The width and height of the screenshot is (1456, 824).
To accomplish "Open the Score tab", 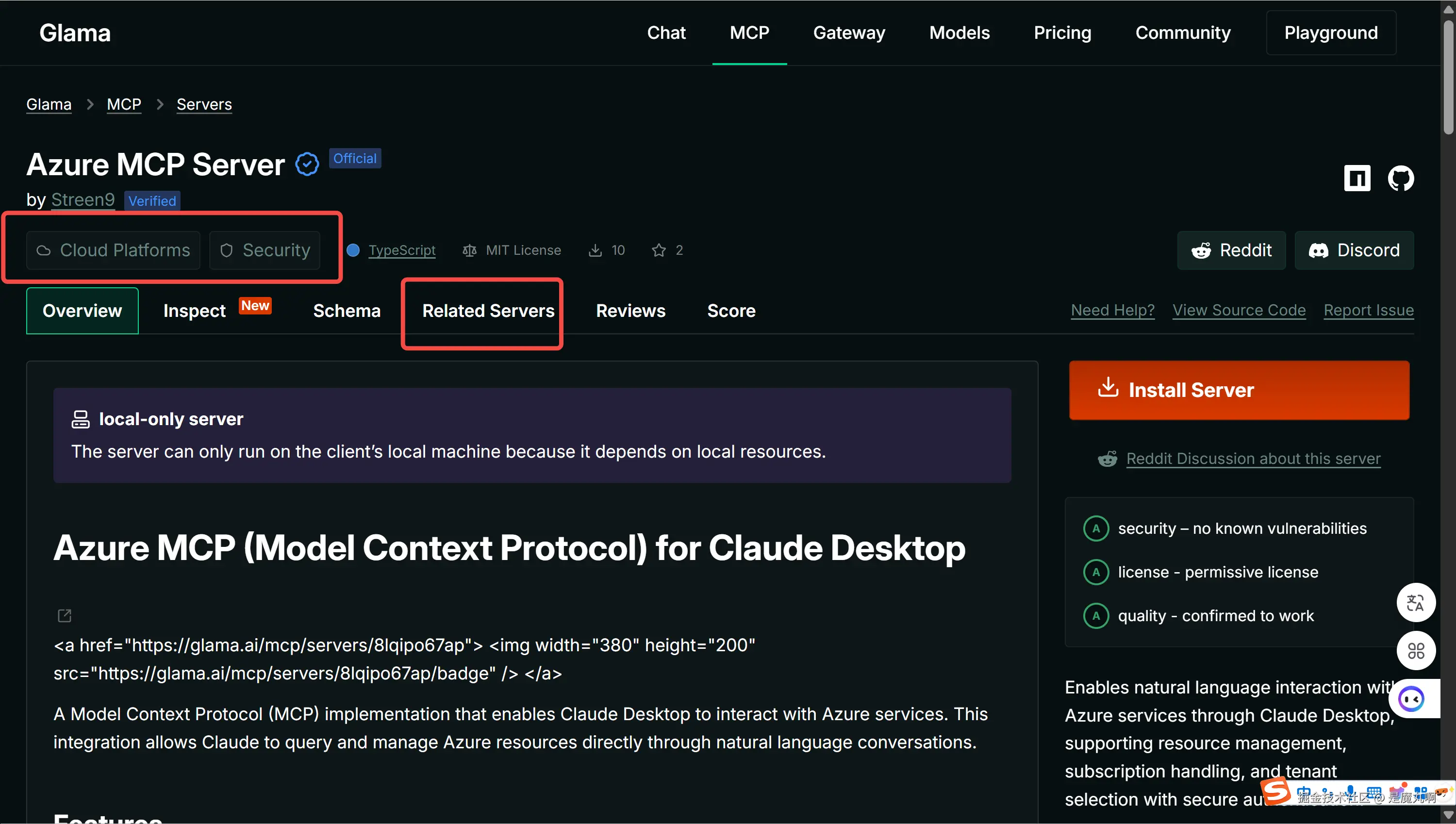I will (x=731, y=311).
